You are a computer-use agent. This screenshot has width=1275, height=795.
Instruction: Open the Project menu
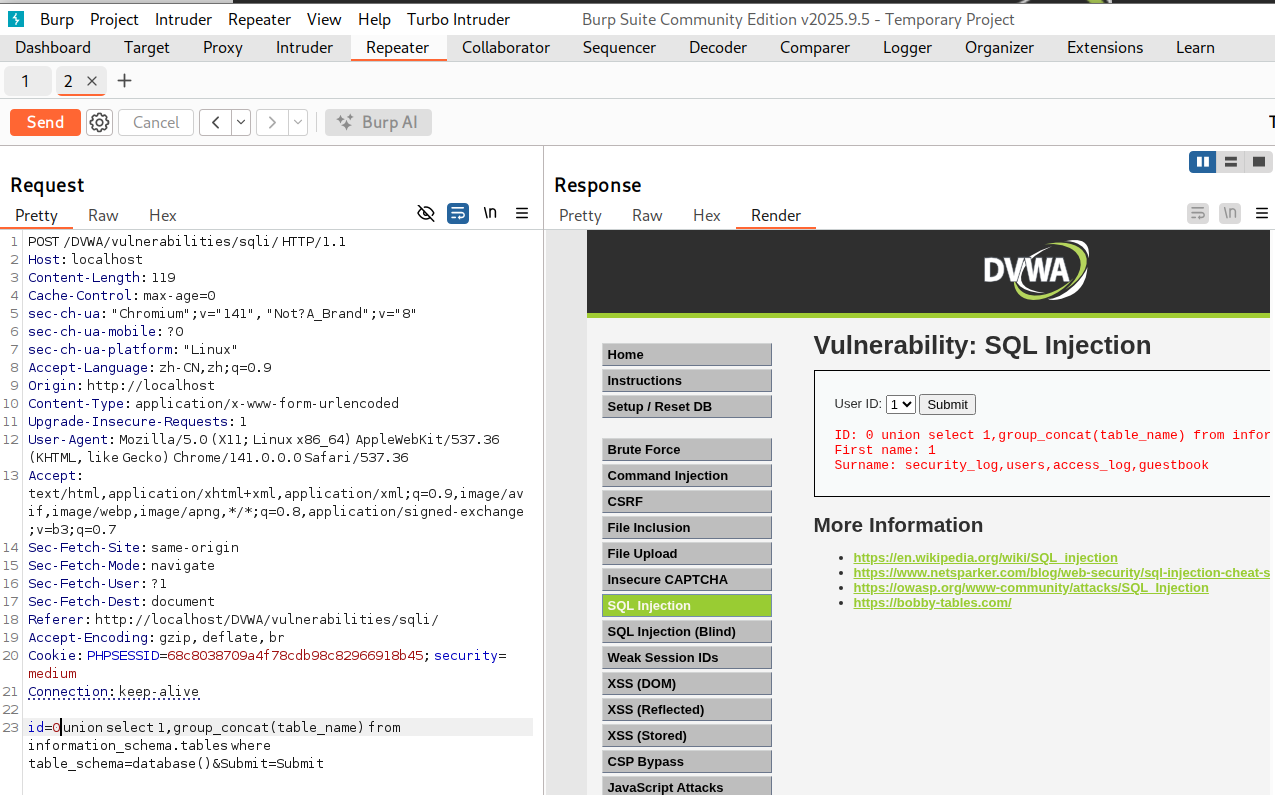115,19
